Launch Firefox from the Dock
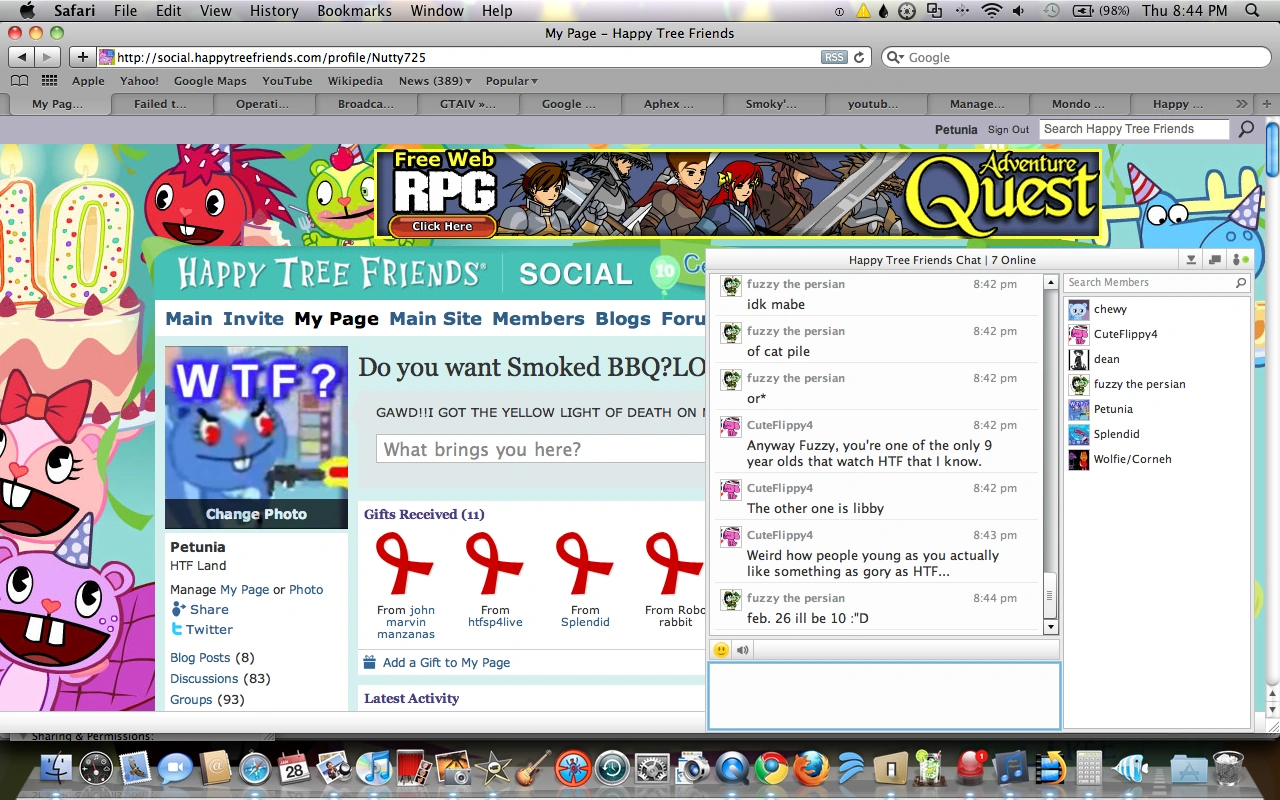Viewport: 1280px width, 800px height. (x=811, y=768)
